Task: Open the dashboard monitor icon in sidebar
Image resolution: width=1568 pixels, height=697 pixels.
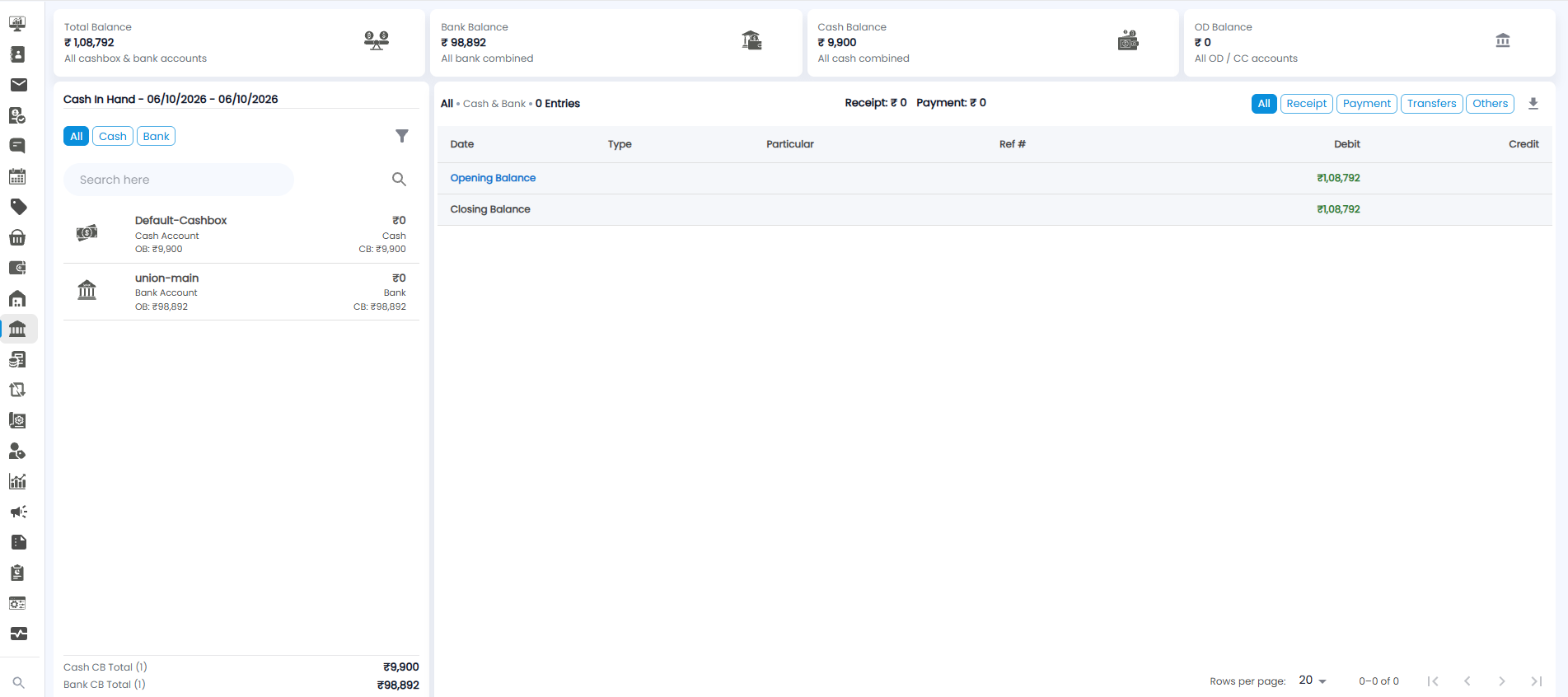Action: pos(17,24)
